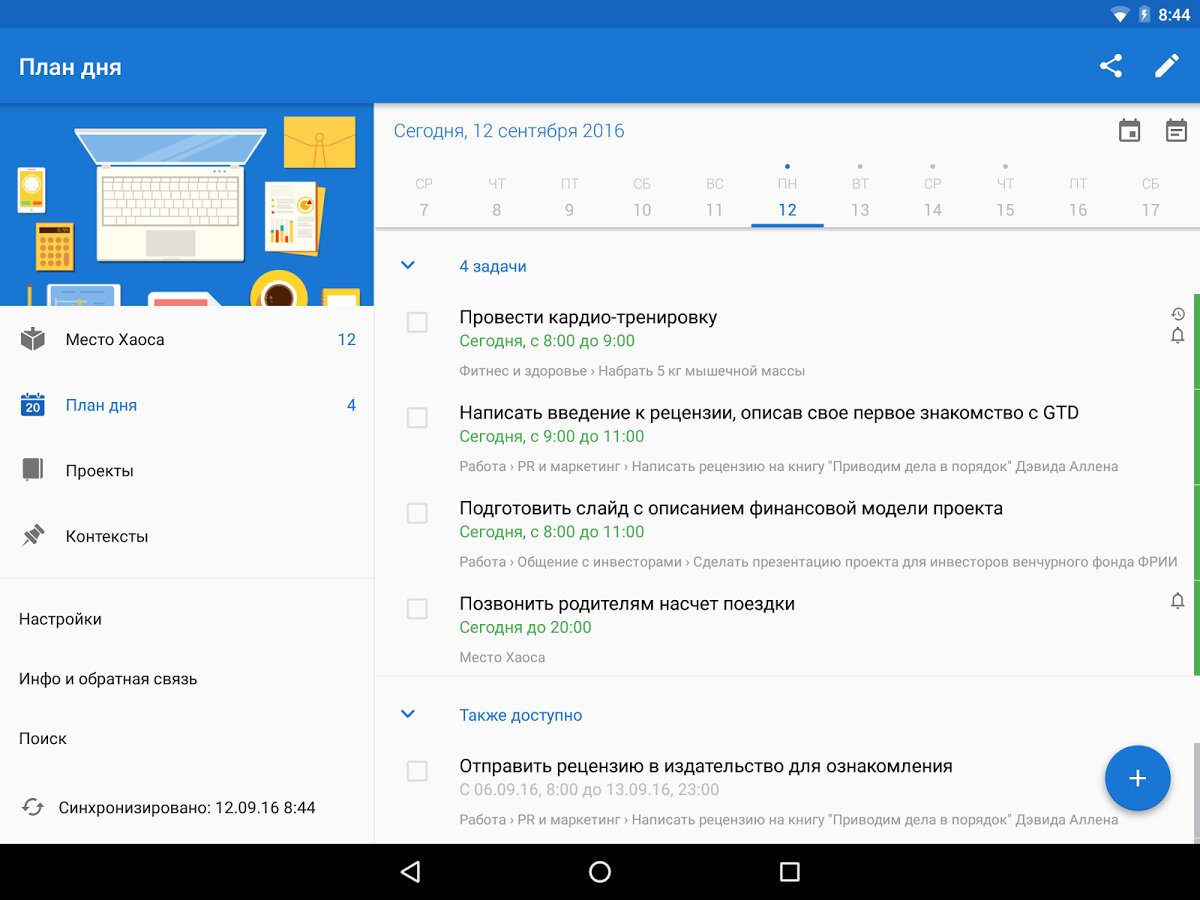The image size is (1200, 900).
Task: Mark Подготовить слайд task as done
Action: pos(417,513)
